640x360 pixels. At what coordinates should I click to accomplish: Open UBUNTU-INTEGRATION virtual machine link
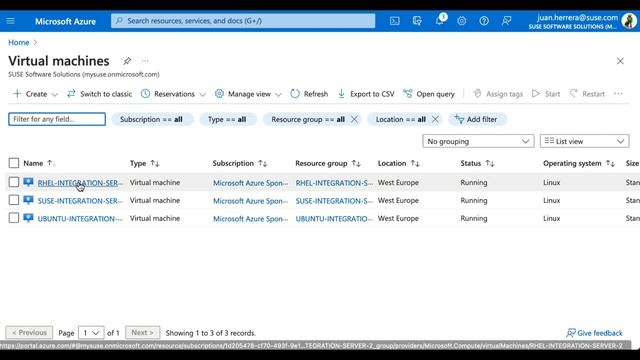(80, 219)
